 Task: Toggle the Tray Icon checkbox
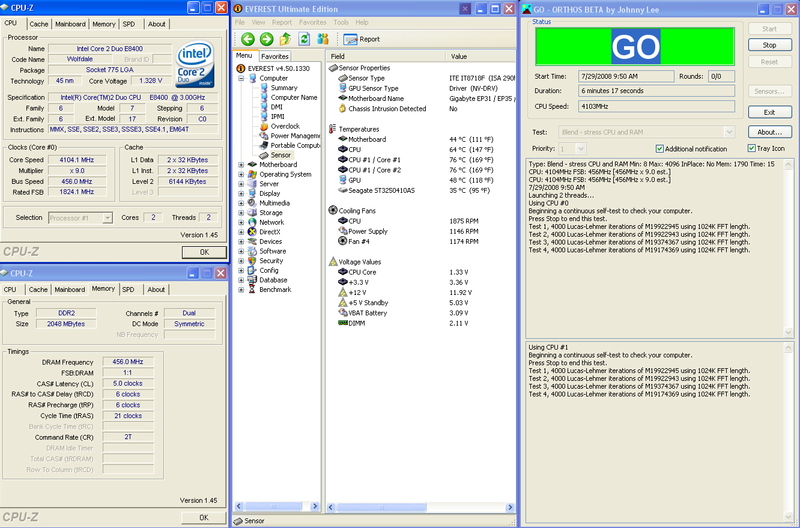(752, 148)
